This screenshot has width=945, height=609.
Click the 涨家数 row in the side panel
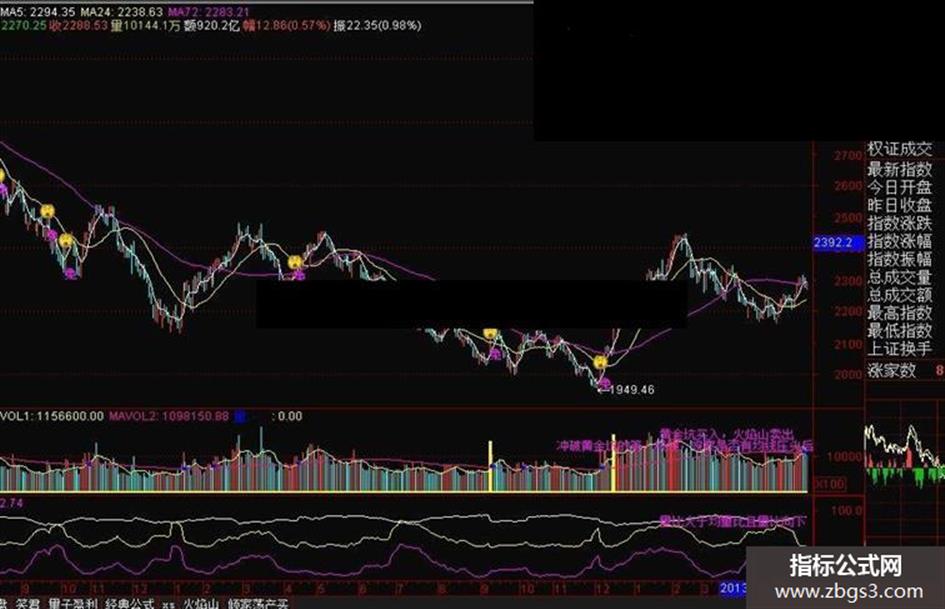(x=892, y=370)
